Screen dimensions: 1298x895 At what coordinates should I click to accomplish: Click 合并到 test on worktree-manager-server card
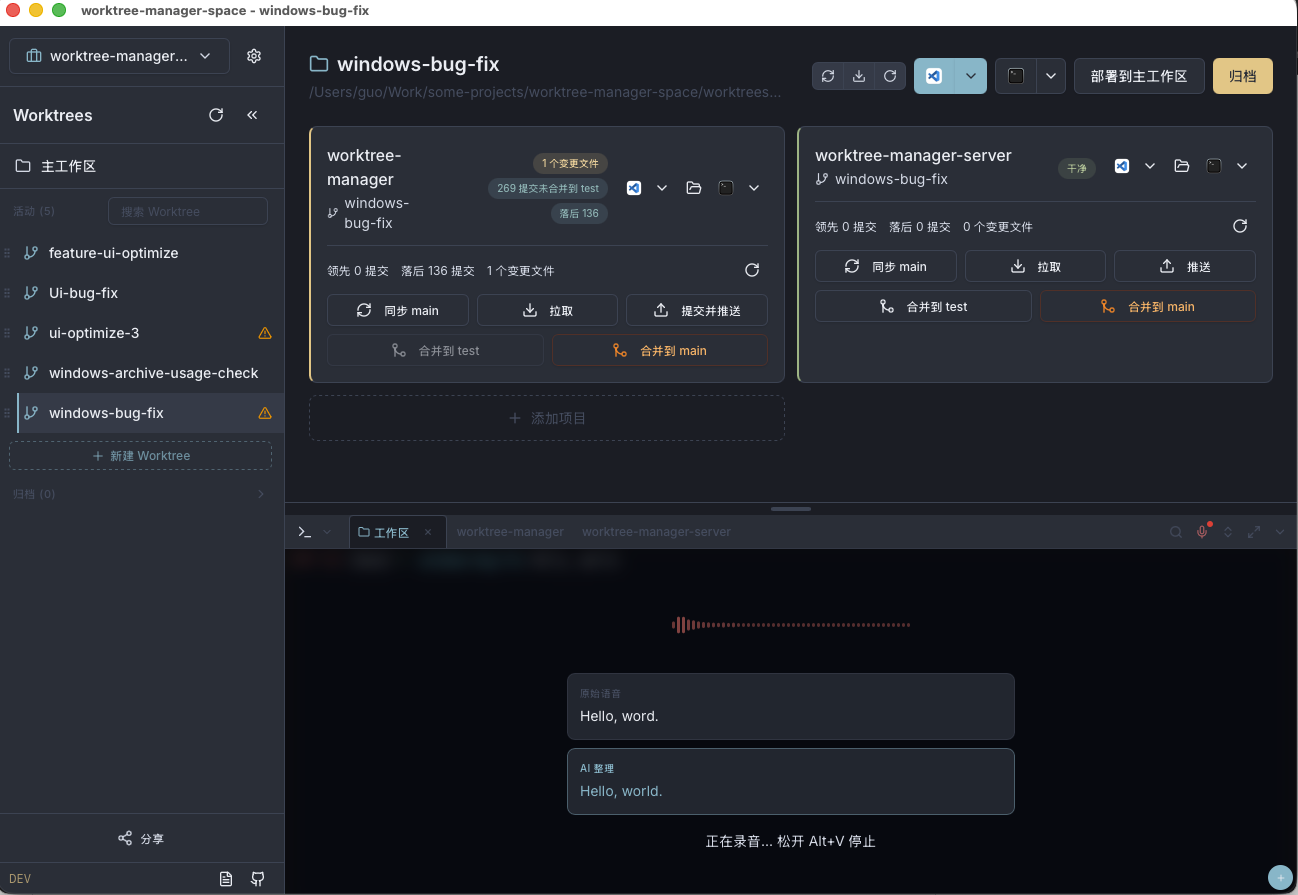[923, 306]
